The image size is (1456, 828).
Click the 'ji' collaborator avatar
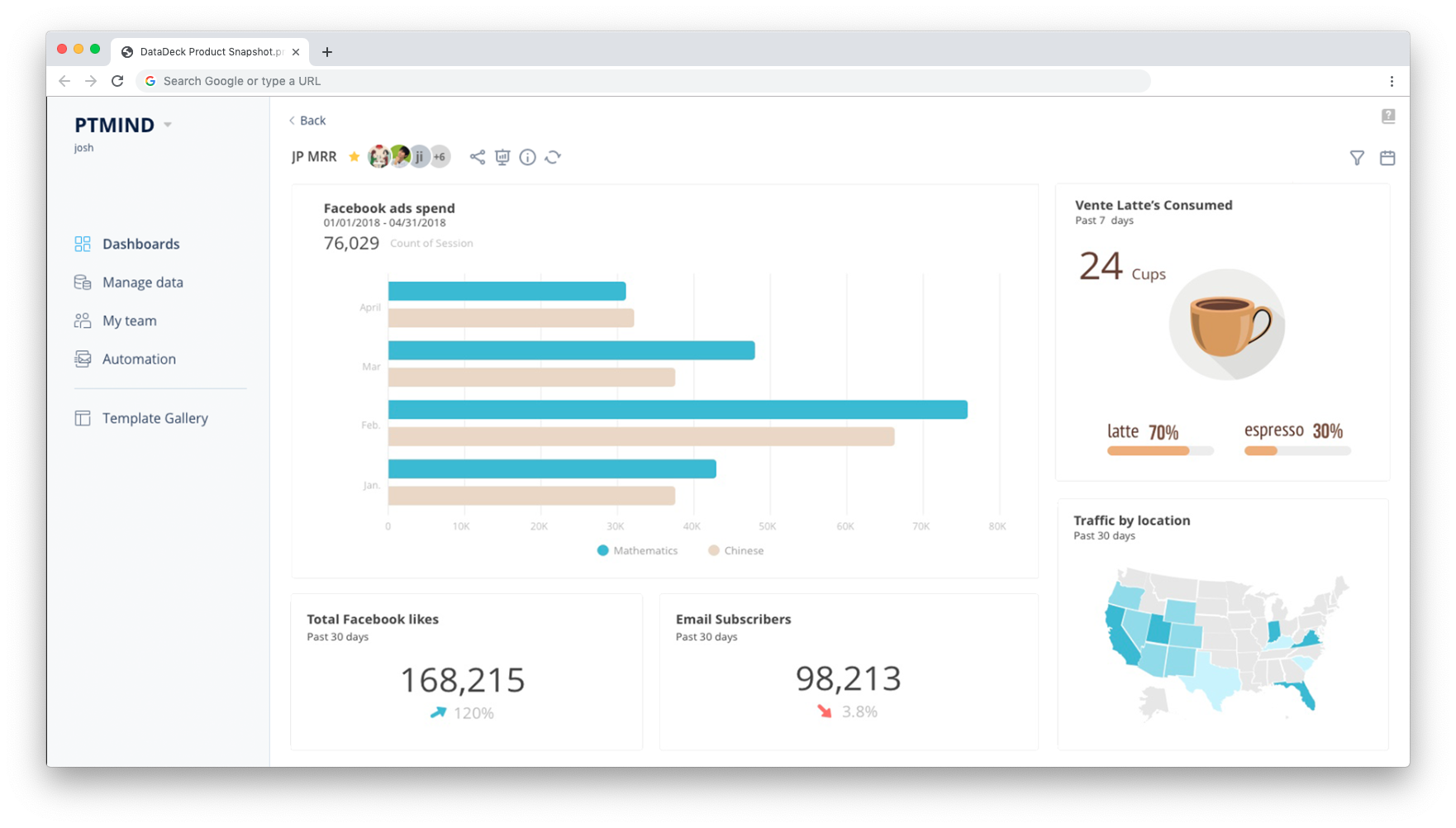click(x=420, y=156)
